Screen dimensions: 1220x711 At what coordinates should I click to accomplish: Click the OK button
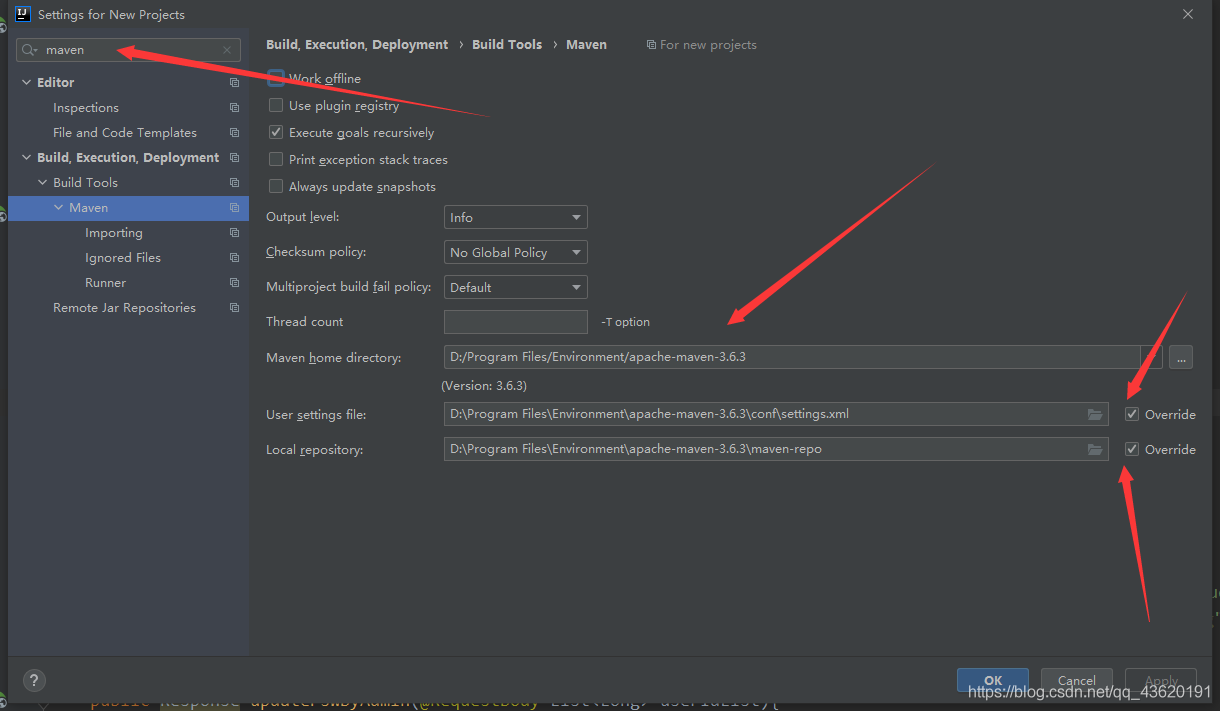pos(992,678)
